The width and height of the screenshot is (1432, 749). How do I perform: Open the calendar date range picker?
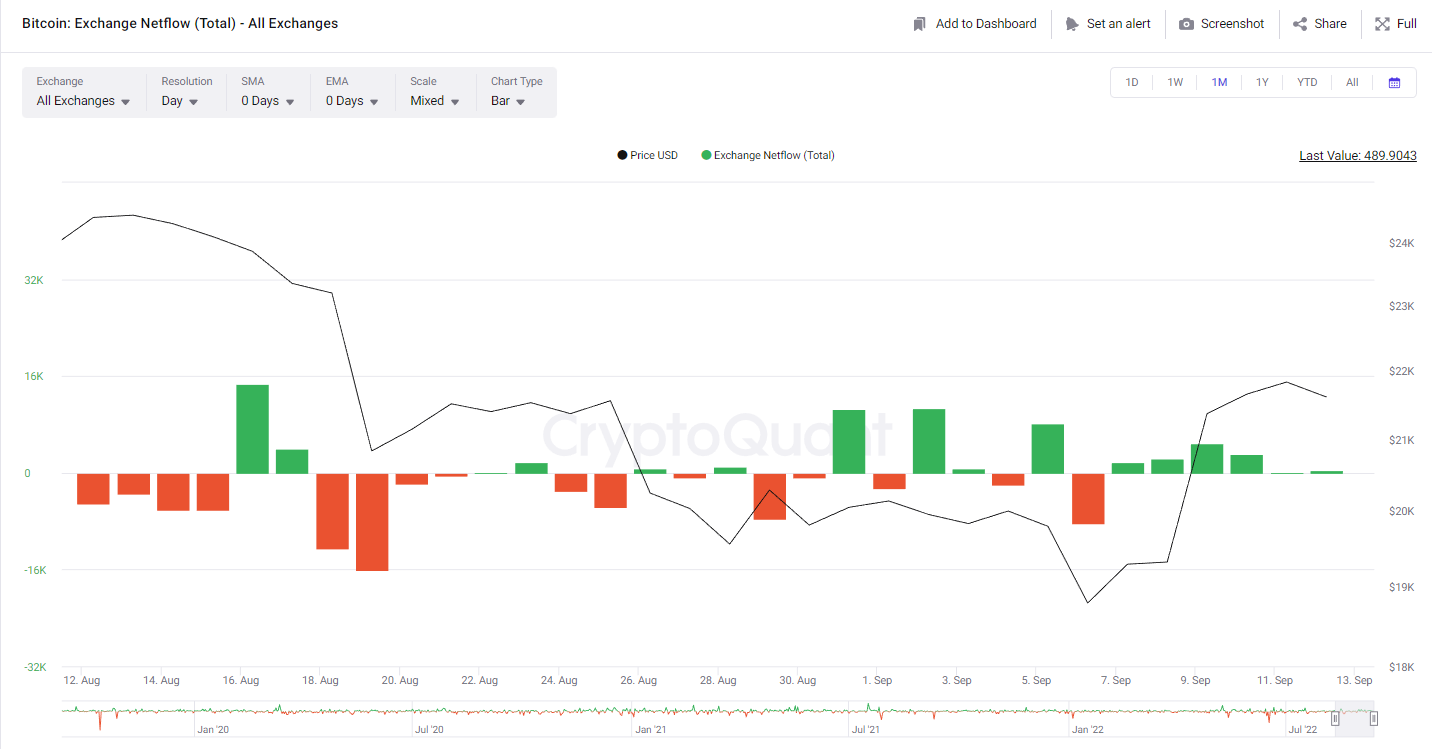(1394, 82)
